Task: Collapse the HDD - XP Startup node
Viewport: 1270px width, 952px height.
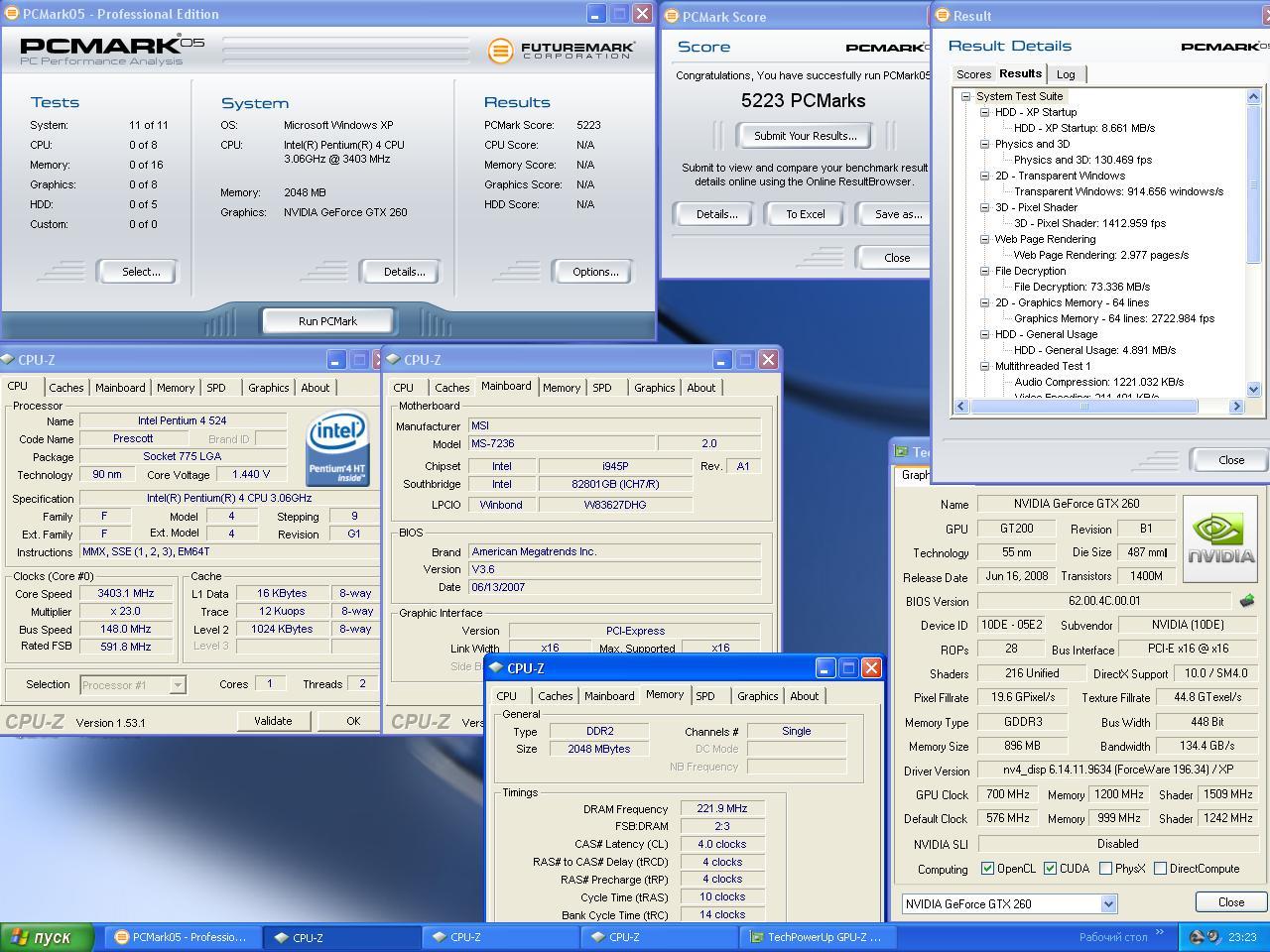Action: (x=984, y=112)
